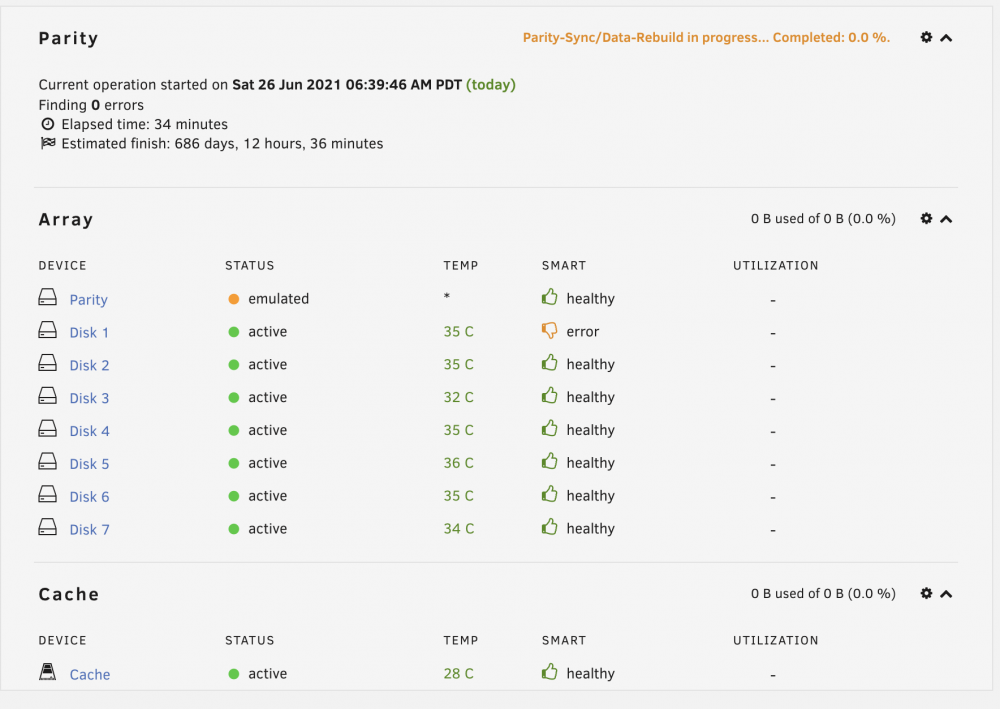The width and height of the screenshot is (1000, 709).
Task: Click the Disk 2 drive icon
Action: click(x=48, y=362)
